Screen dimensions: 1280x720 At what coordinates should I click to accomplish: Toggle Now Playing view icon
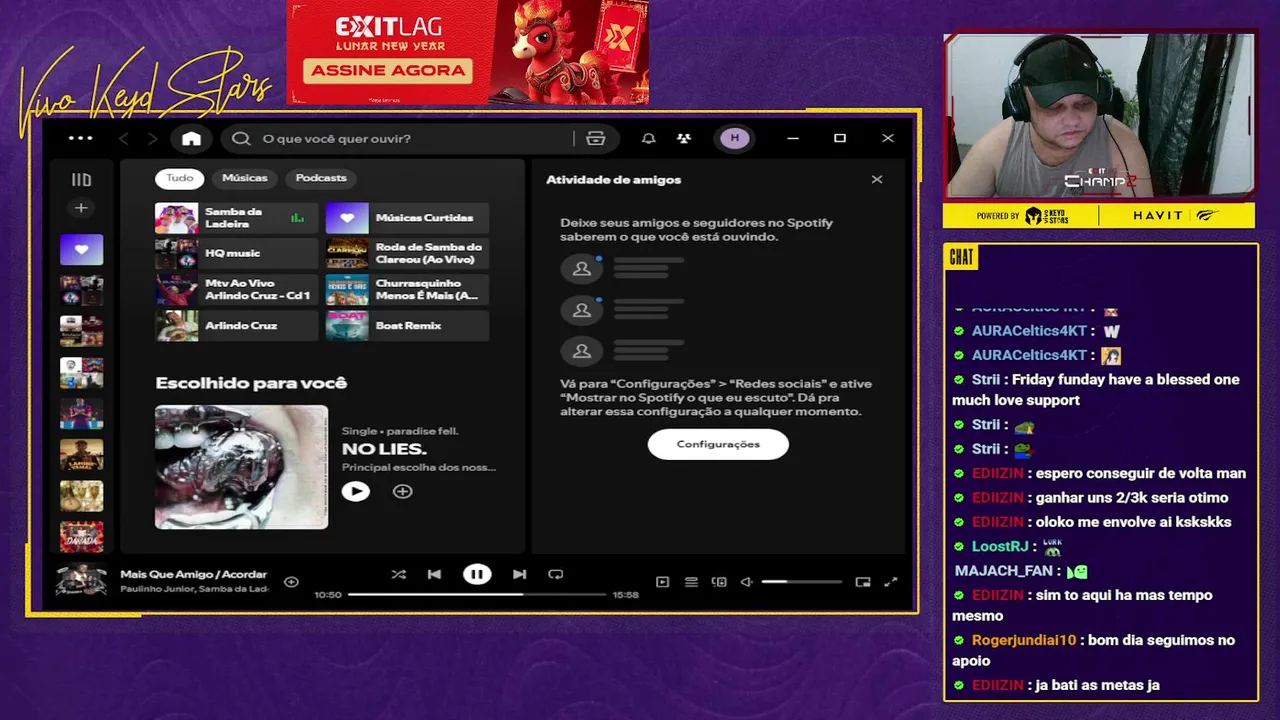point(662,581)
